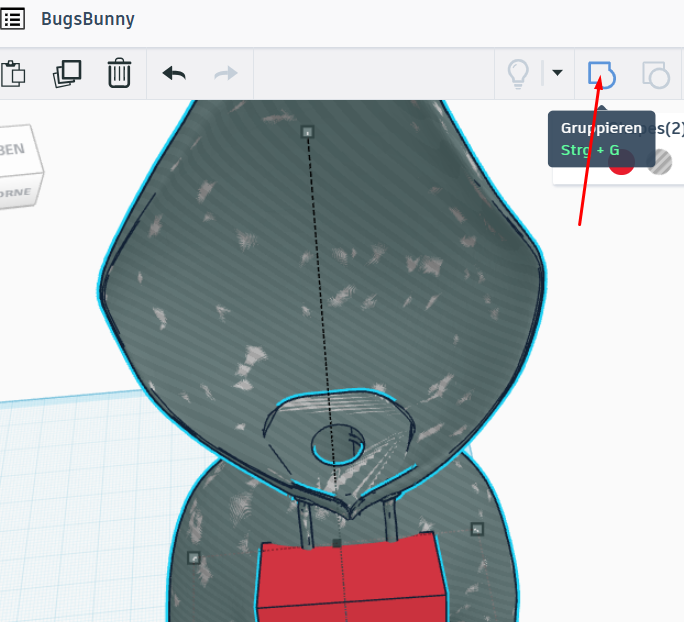
Task: Click the BugsBunny project title
Action: (x=88, y=19)
